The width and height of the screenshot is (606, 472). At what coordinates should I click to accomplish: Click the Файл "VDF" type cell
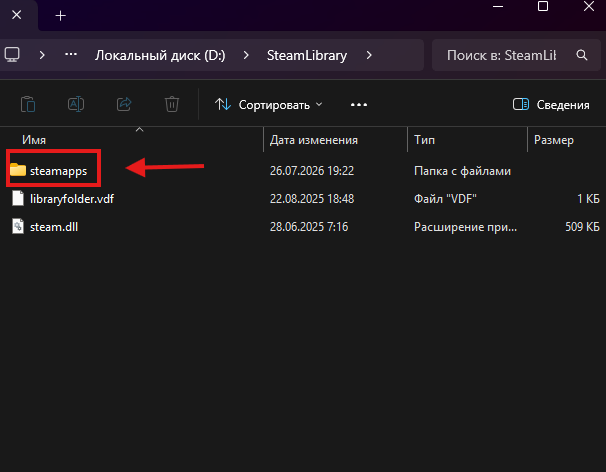445,199
